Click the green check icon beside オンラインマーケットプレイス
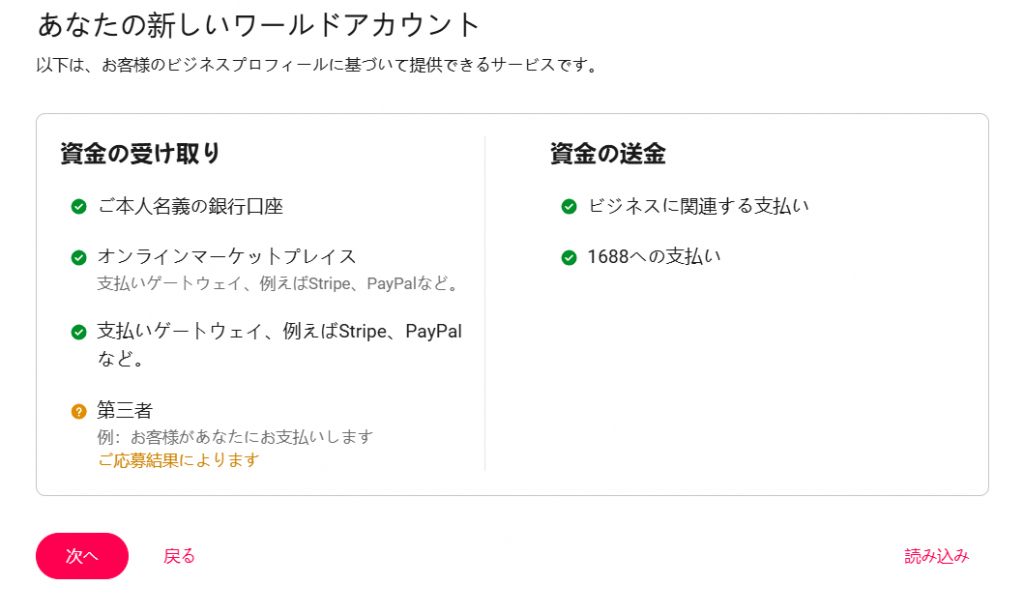Screen dimensions: 1024x615 [x=78, y=257]
